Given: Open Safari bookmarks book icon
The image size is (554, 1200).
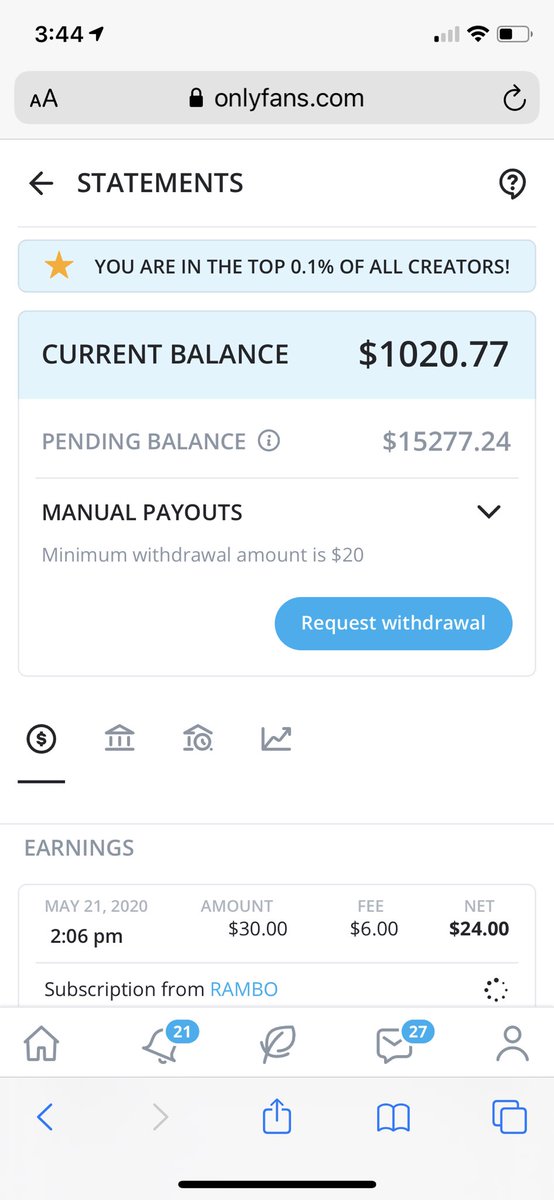Looking at the screenshot, I should click(394, 1118).
